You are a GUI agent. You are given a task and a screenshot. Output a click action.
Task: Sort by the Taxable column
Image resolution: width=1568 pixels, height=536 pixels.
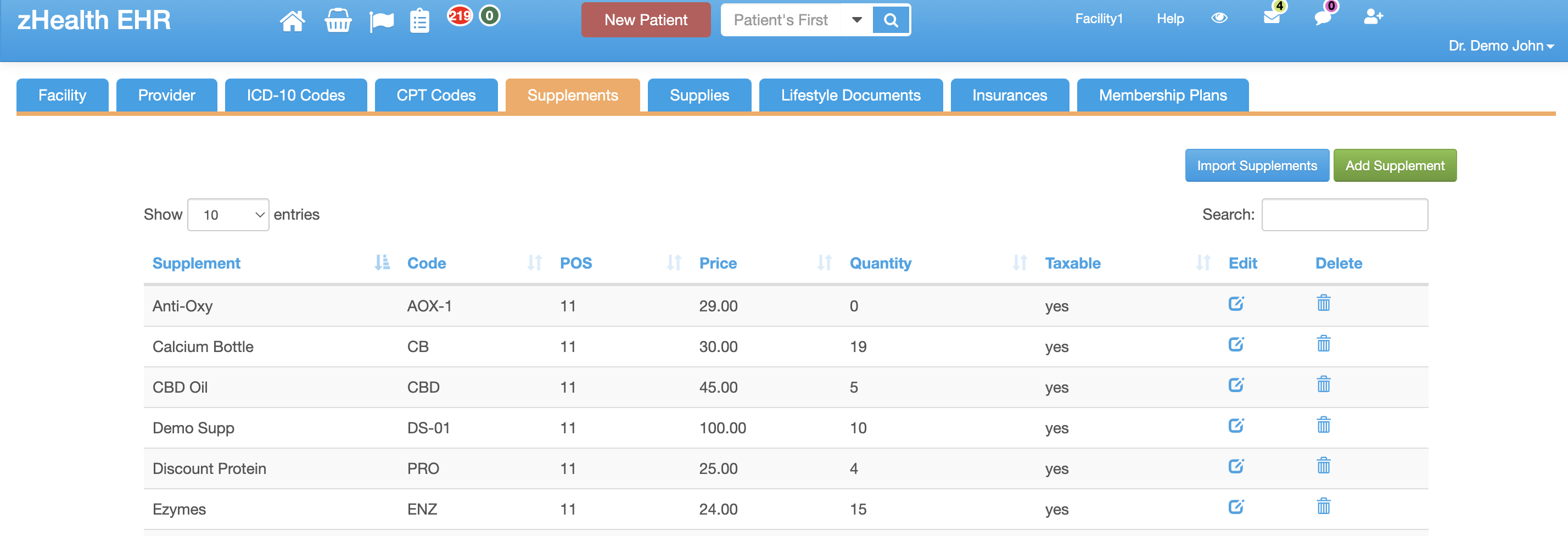pos(1127,263)
